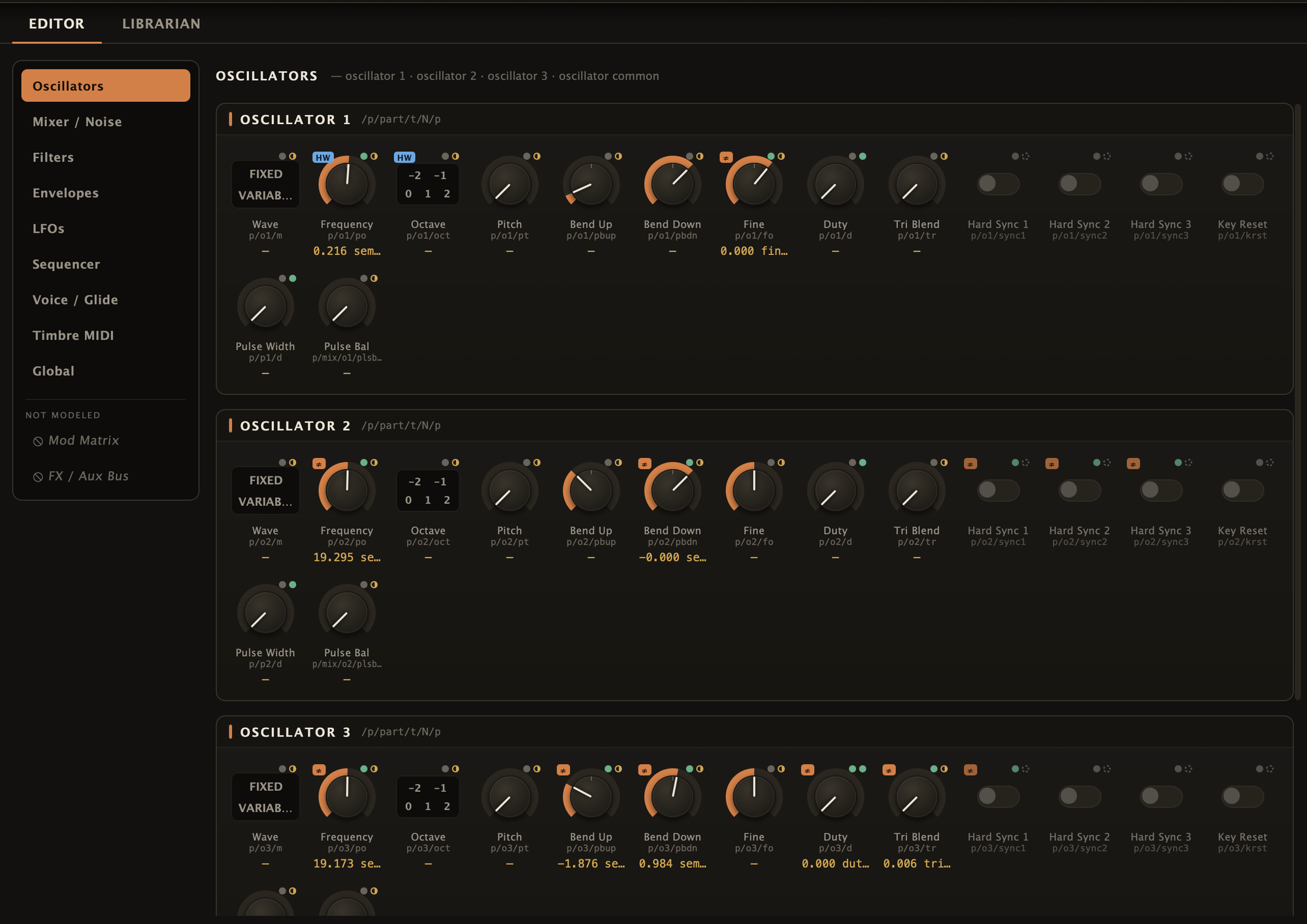The height and width of the screenshot is (924, 1307).
Task: Toggle Oscillator 3 Hard Sync 1 switch
Action: click(x=998, y=797)
